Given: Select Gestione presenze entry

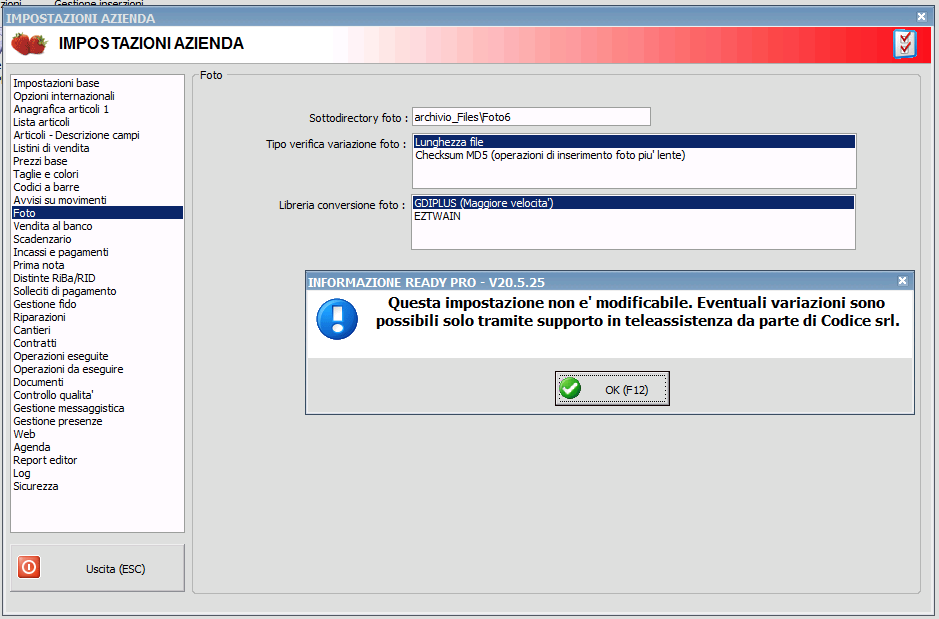Looking at the screenshot, I should (98, 421).
